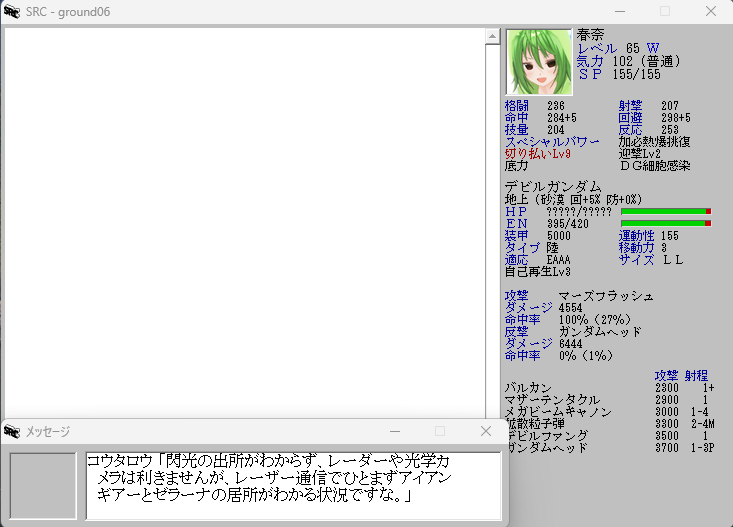Click the scroll-up arrow of the map scrollbar

pyautogui.click(x=492, y=36)
